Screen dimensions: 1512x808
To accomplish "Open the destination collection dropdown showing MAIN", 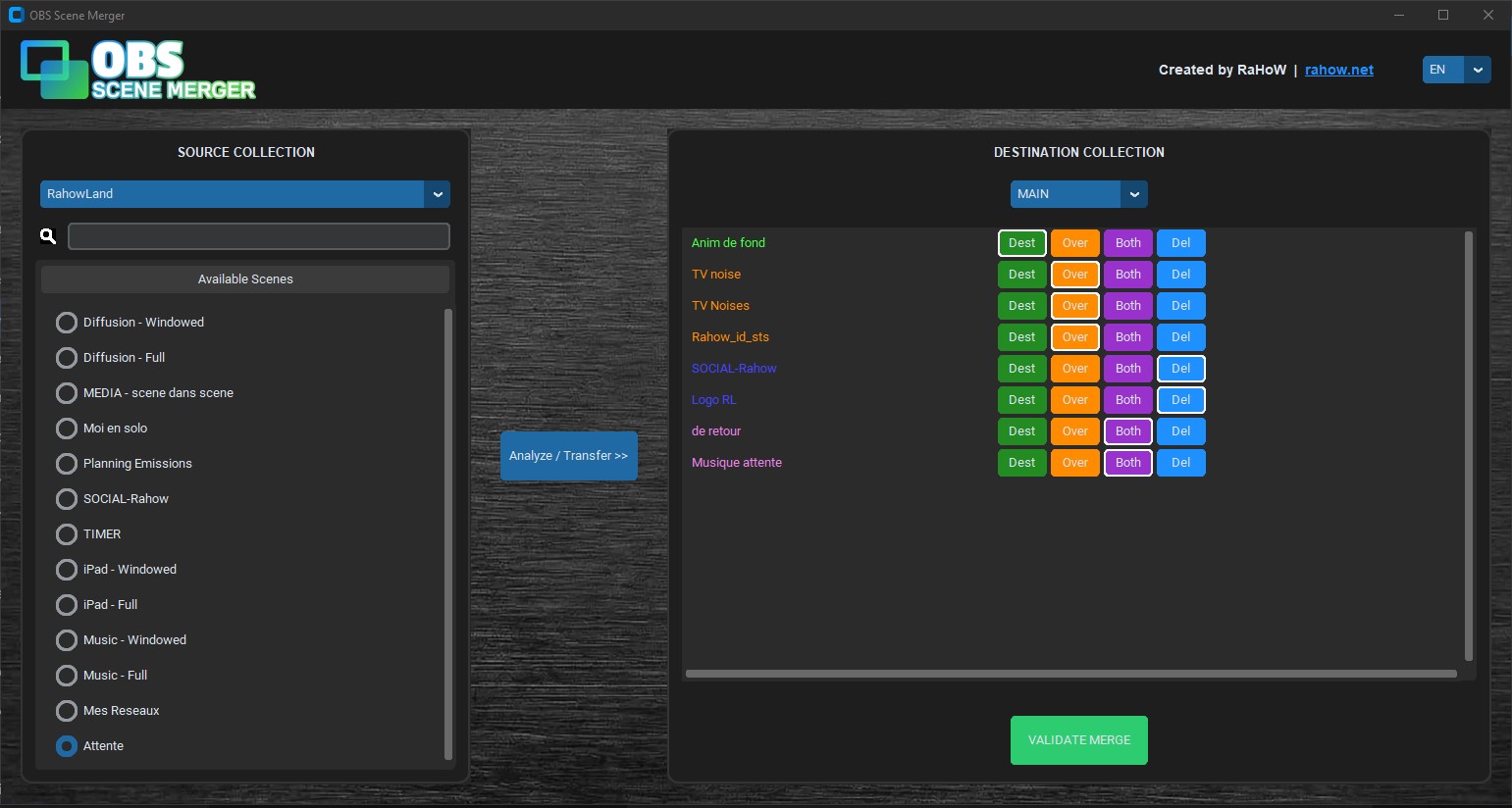I will pos(1065,194).
